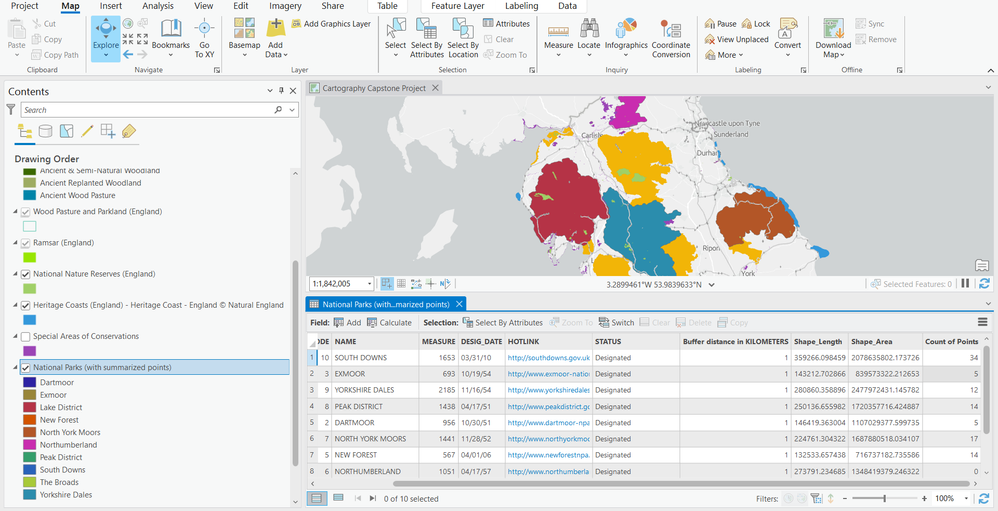
Task: Click the Contents search box
Action: (x=140, y=110)
